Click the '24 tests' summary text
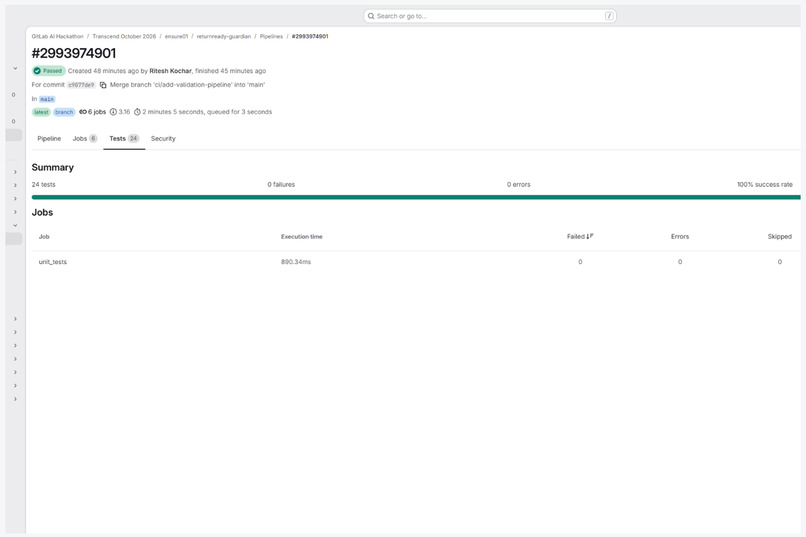This screenshot has width=806, height=537. tap(43, 184)
